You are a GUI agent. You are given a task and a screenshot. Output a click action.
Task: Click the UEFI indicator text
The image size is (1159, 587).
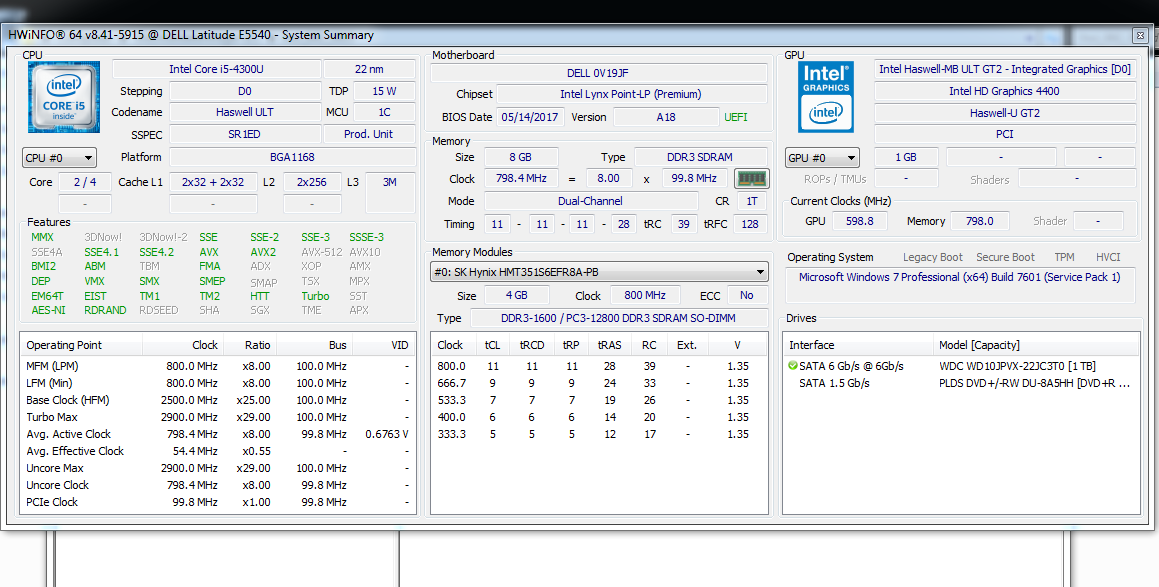tap(735, 117)
